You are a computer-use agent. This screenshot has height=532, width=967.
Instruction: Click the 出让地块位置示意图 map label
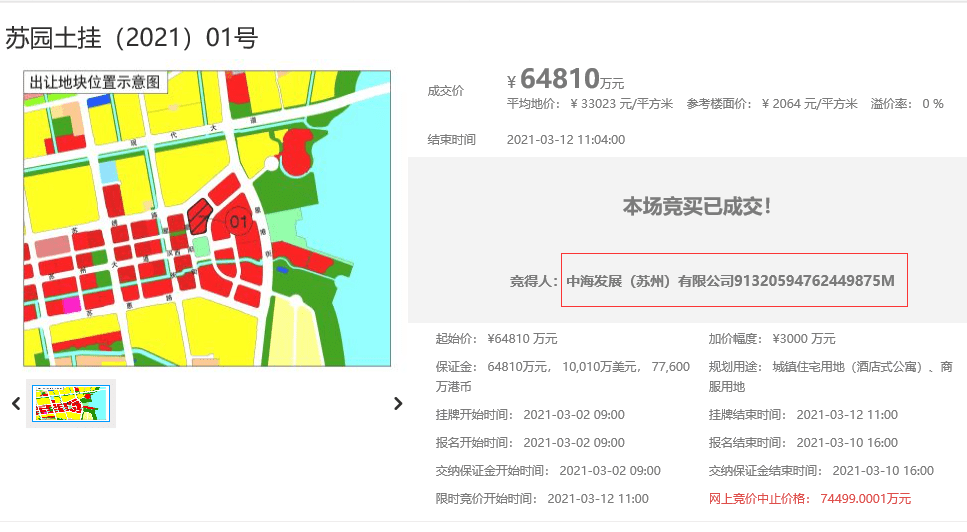pos(96,82)
